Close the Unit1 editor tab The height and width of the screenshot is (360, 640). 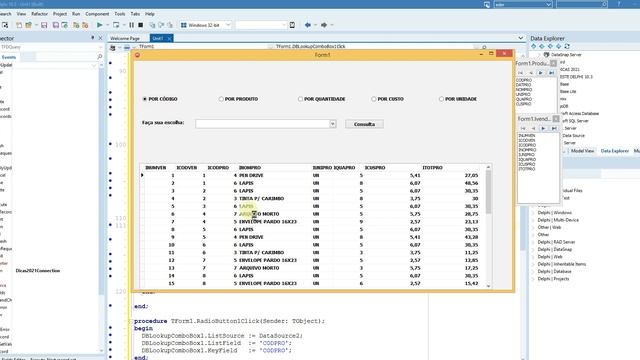169,38
